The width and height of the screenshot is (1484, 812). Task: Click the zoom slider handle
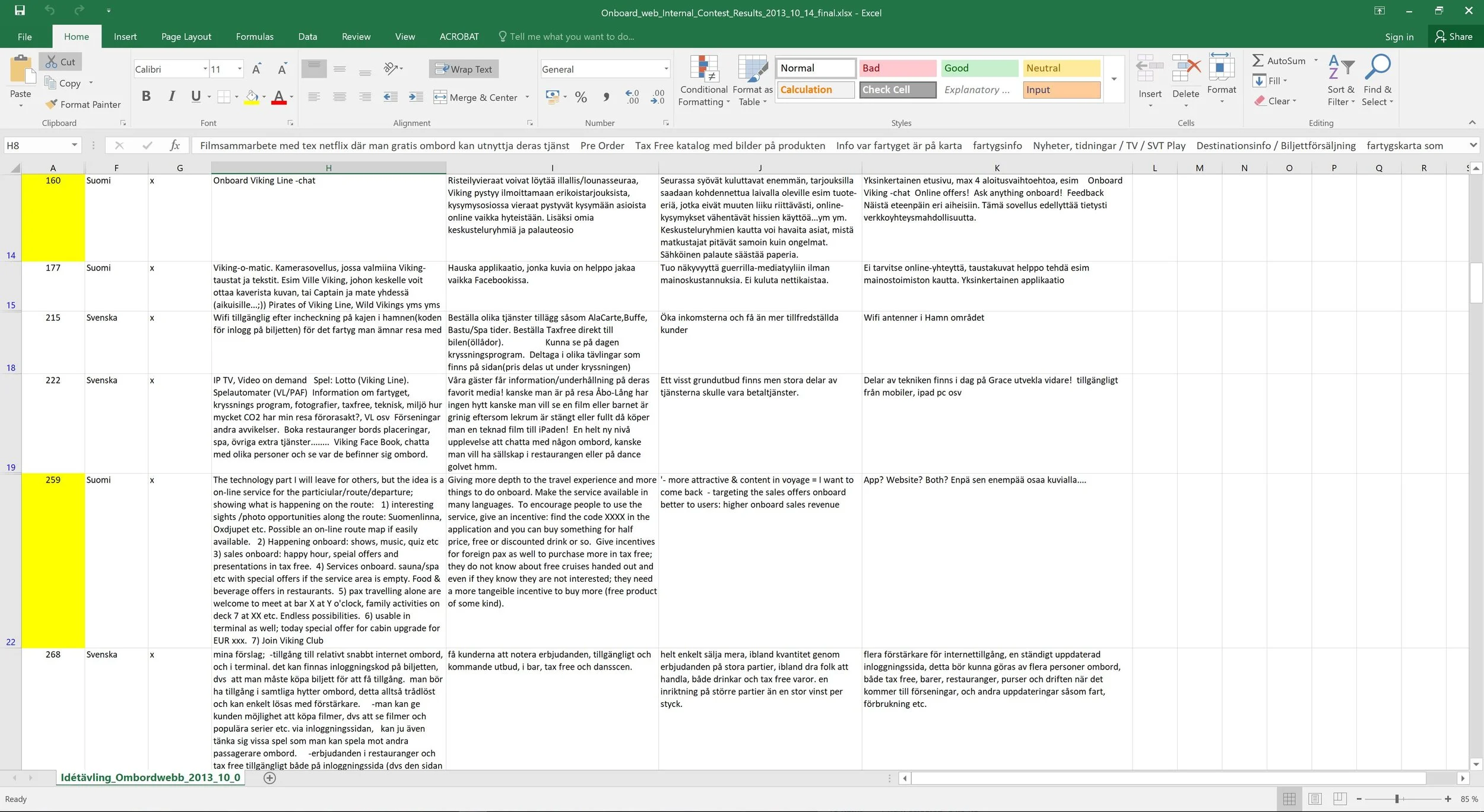[1397, 799]
